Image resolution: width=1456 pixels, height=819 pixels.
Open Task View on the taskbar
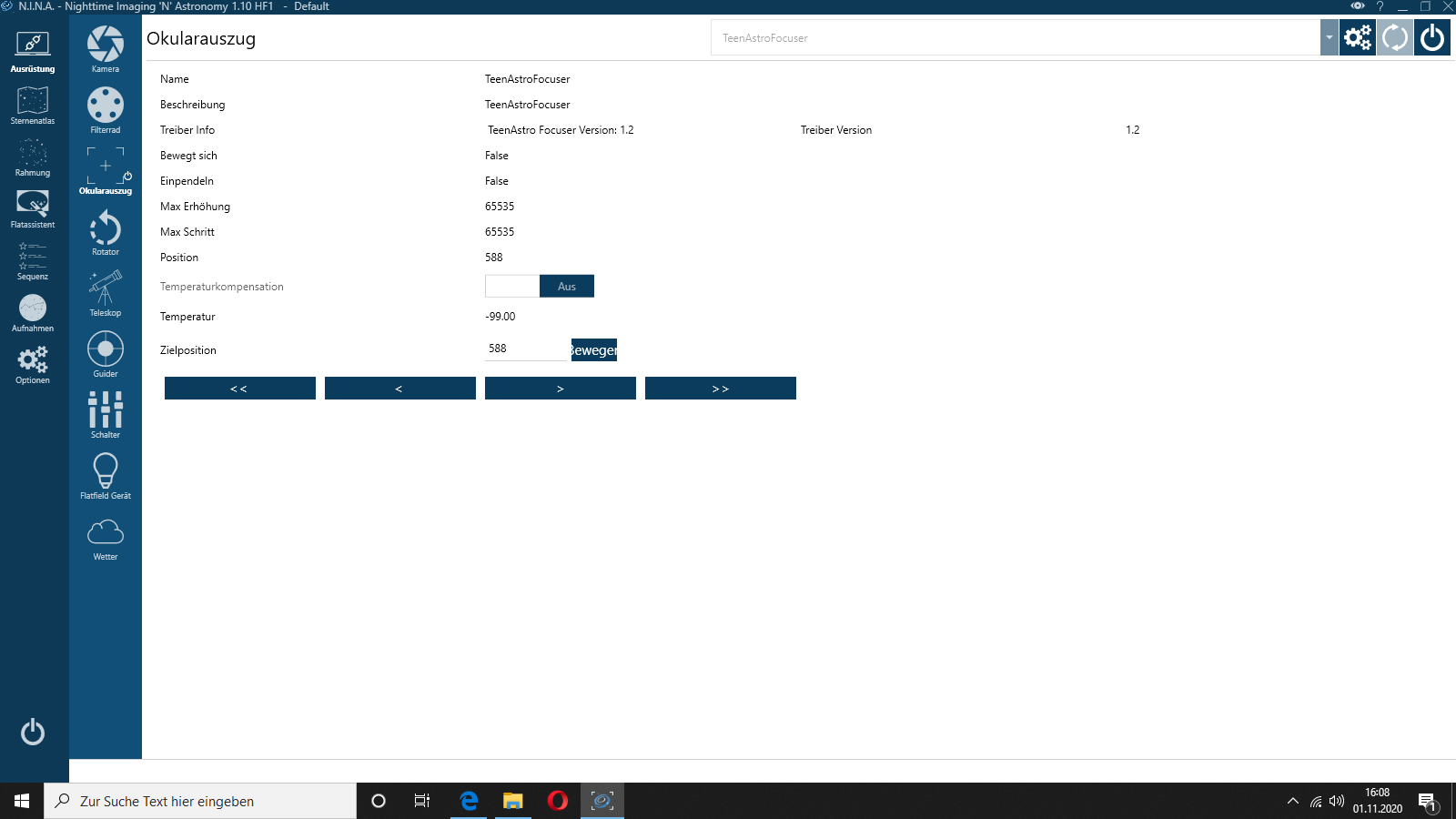click(x=422, y=801)
